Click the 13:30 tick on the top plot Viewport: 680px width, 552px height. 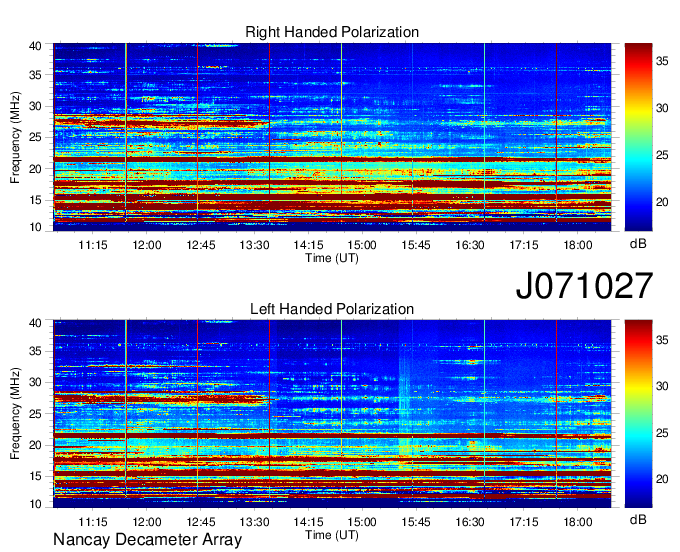tap(255, 245)
